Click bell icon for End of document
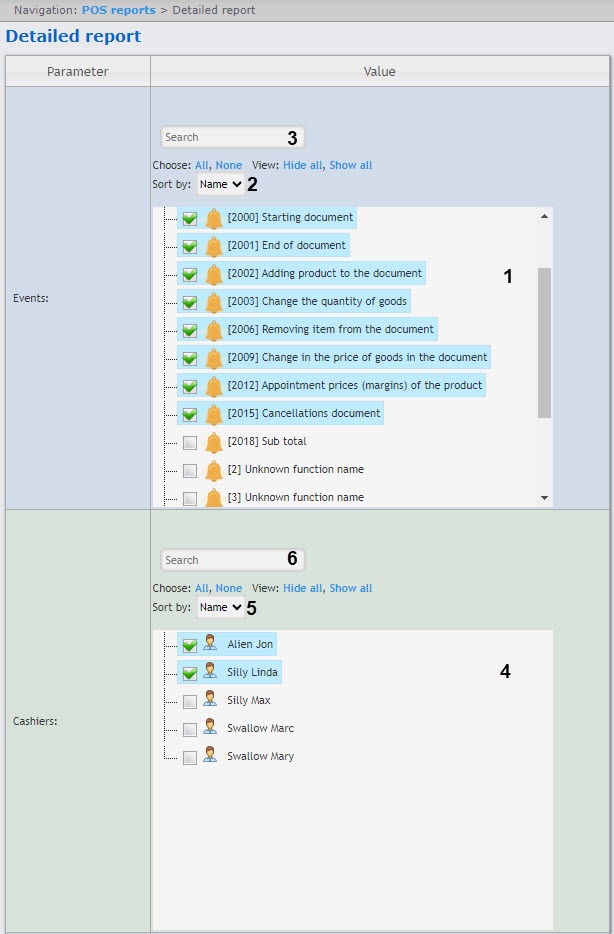614x934 pixels. point(214,246)
